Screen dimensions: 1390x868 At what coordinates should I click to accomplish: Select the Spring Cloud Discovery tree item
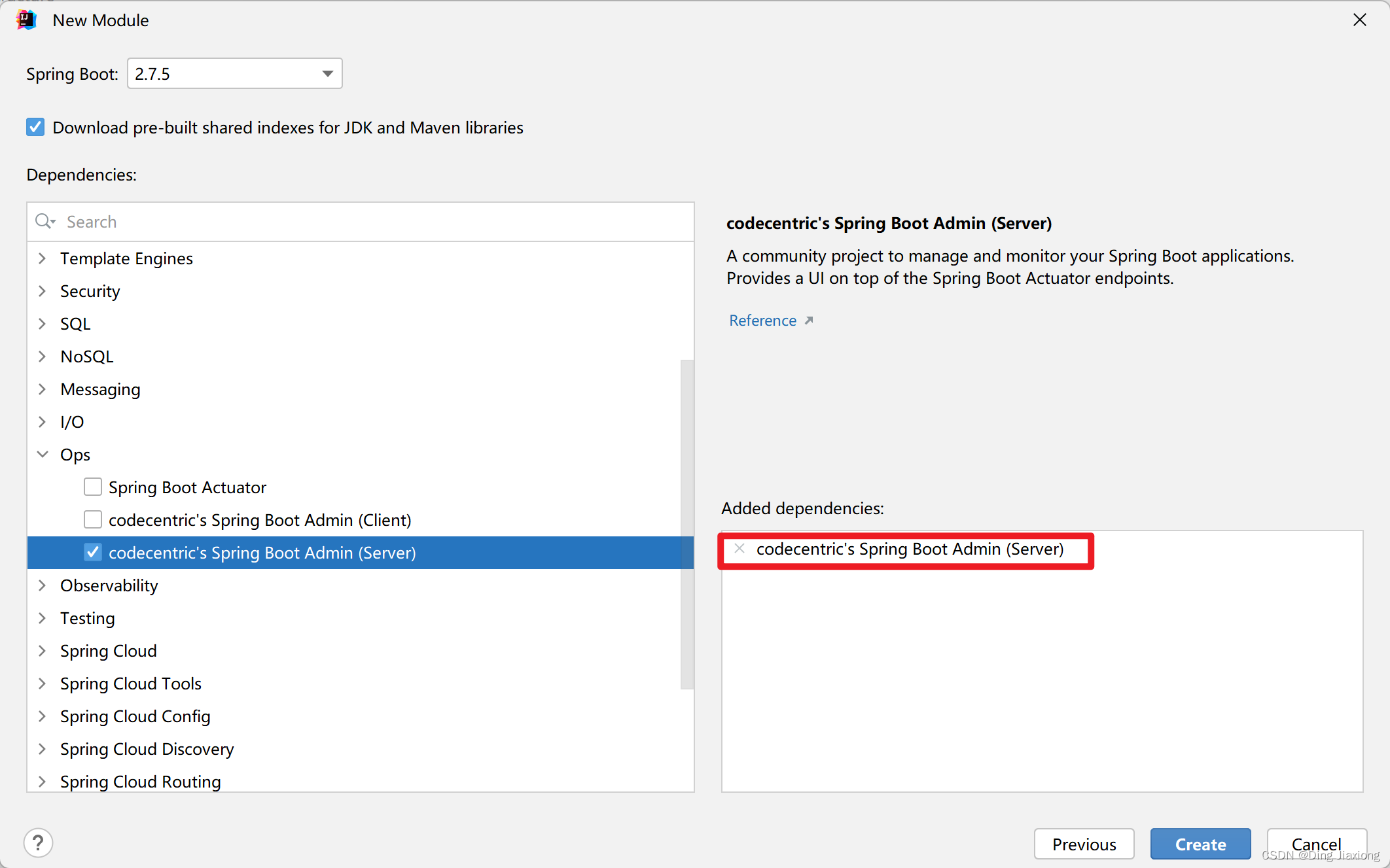147,749
